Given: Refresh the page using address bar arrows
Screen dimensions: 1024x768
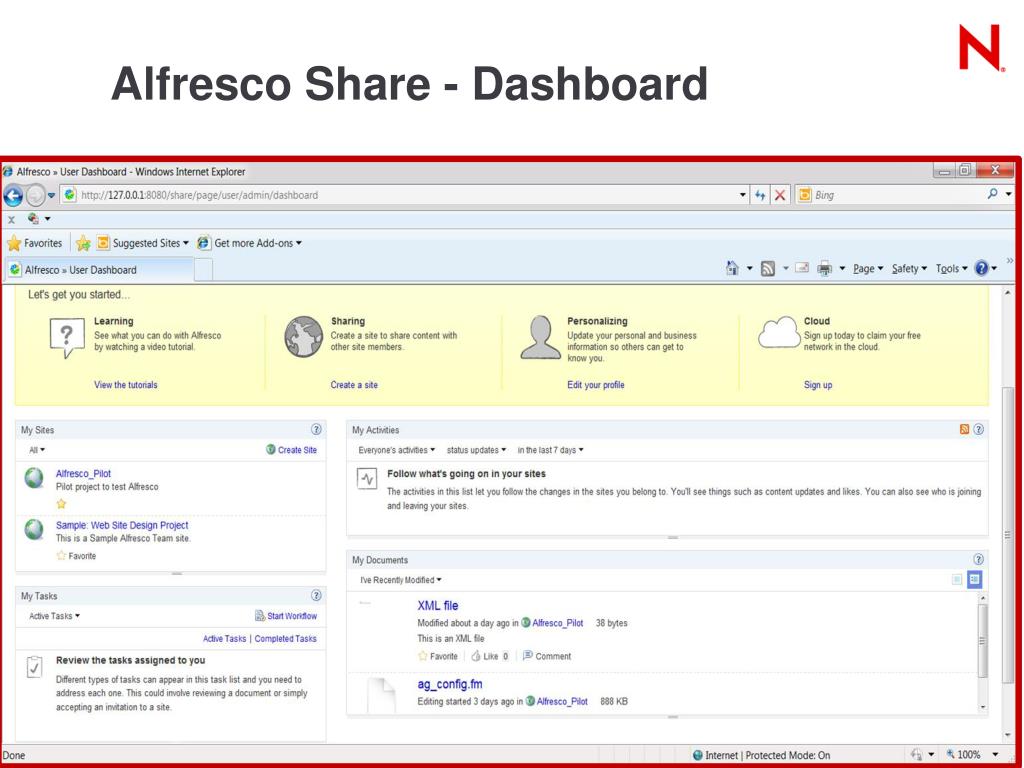Looking at the screenshot, I should coord(760,195).
